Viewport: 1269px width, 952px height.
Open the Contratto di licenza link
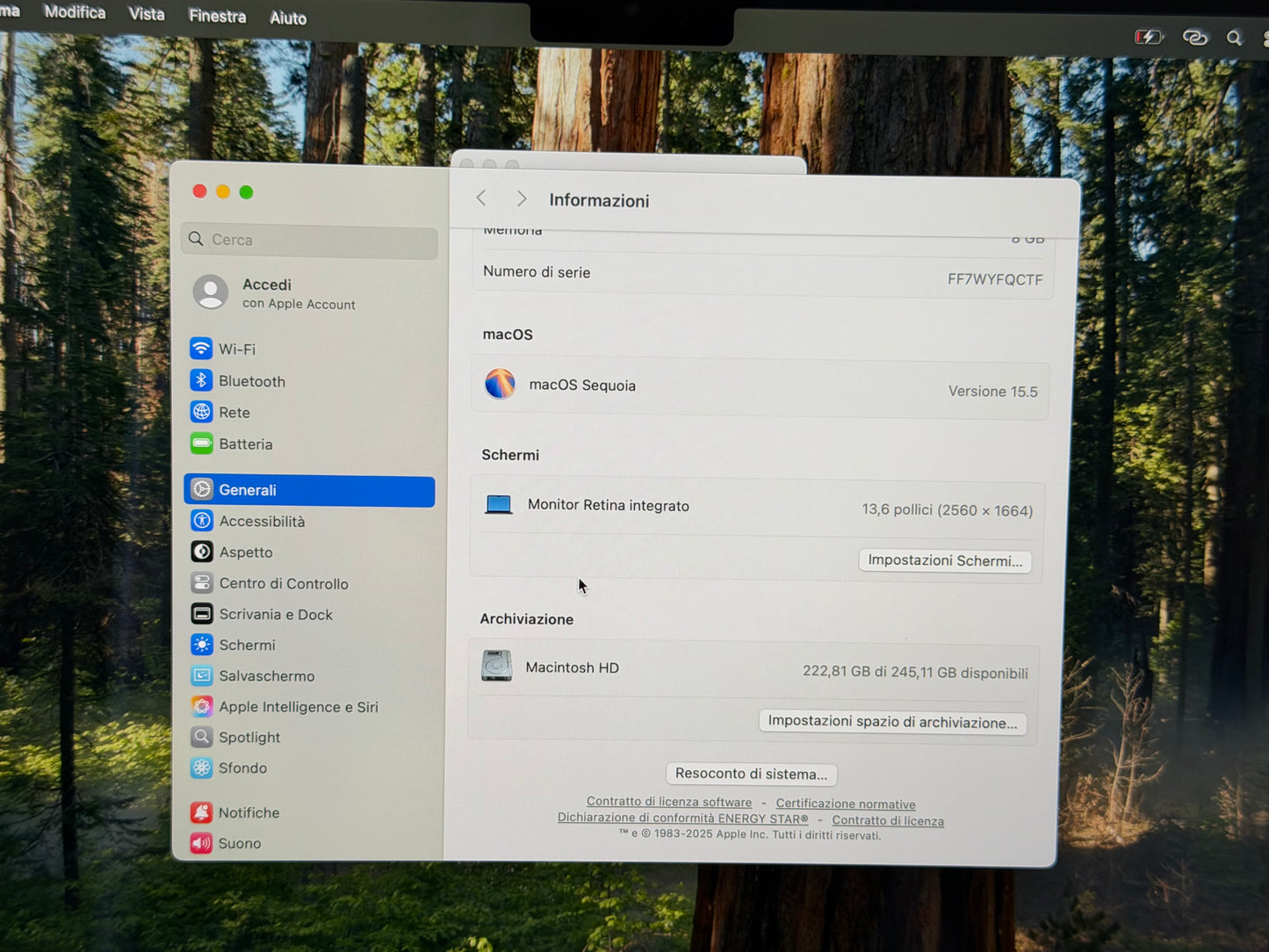(888, 820)
